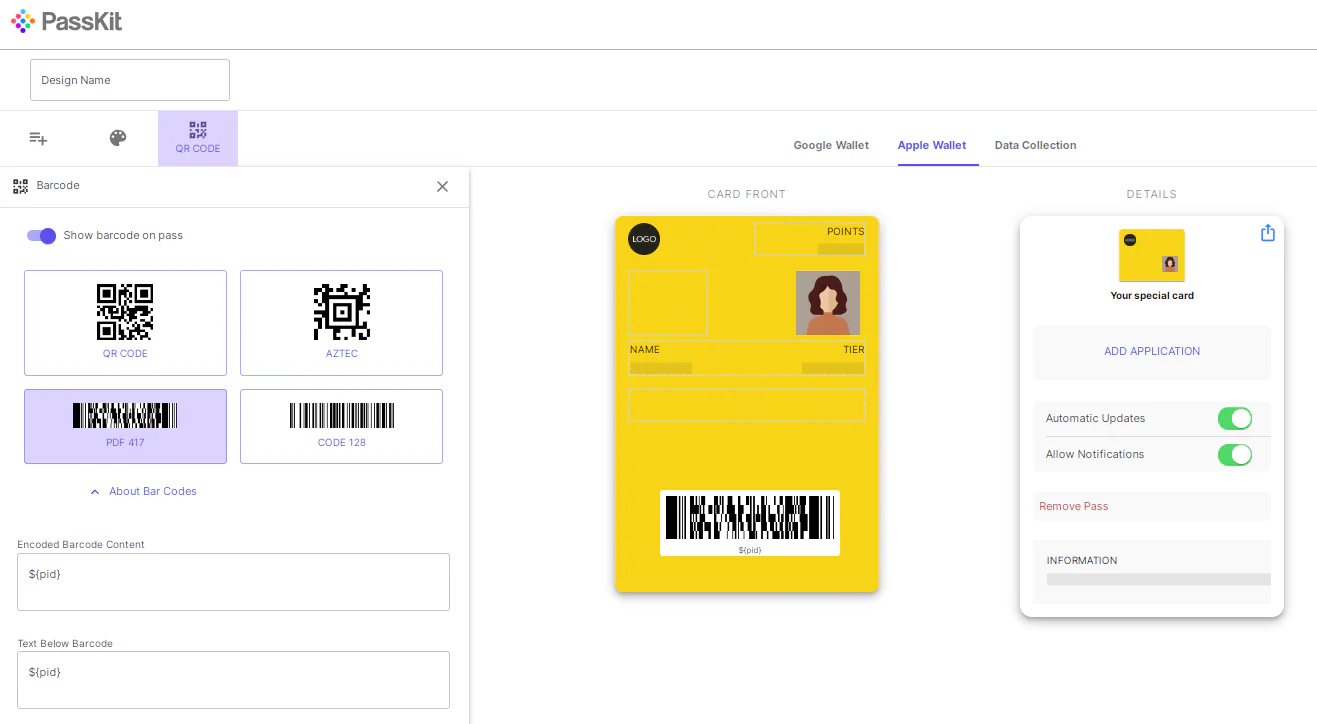Choose the AZTEC barcode type
Viewport: 1317px width, 724px height.
[x=341, y=323]
